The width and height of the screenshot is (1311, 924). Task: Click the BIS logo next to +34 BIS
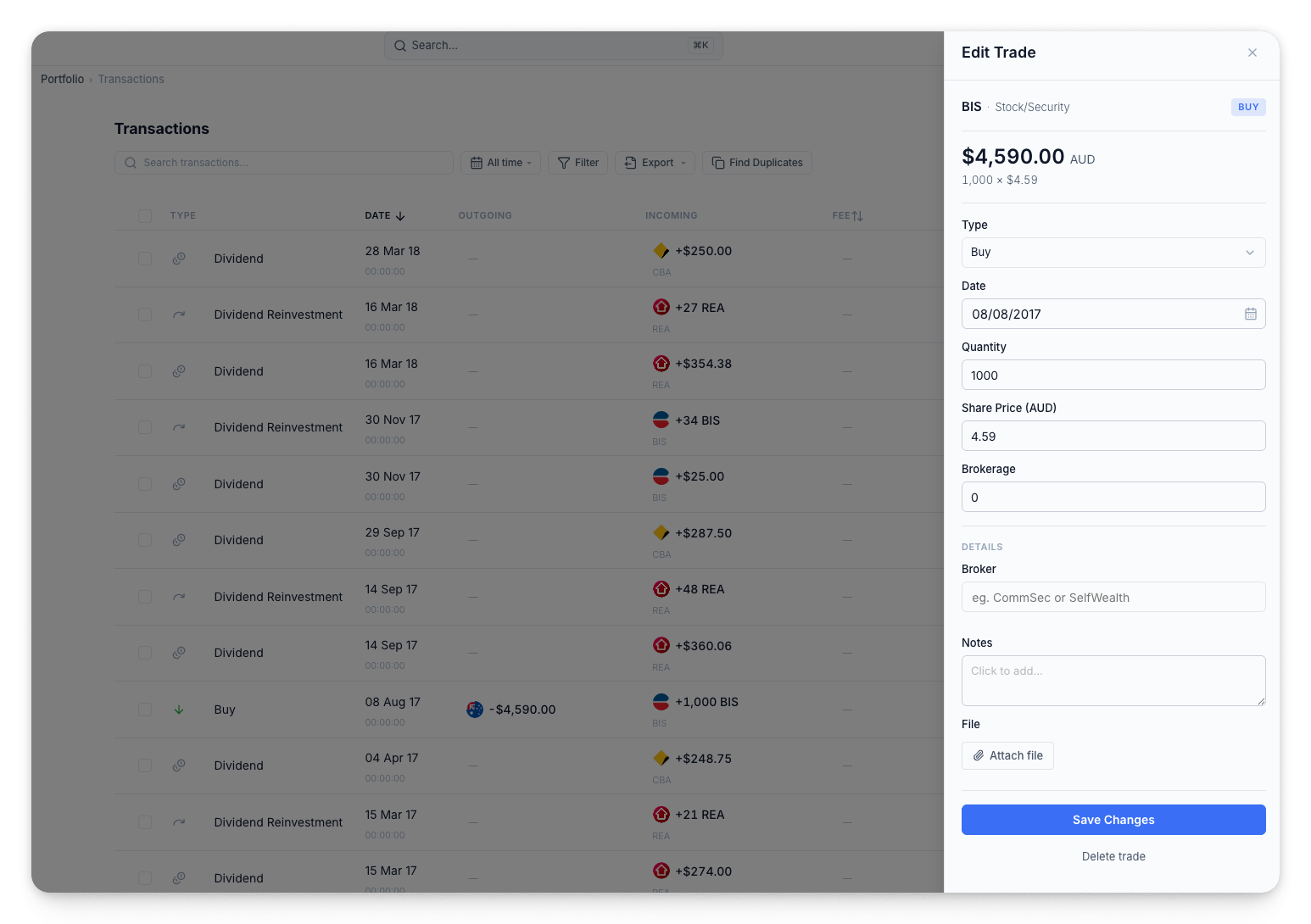coord(661,420)
